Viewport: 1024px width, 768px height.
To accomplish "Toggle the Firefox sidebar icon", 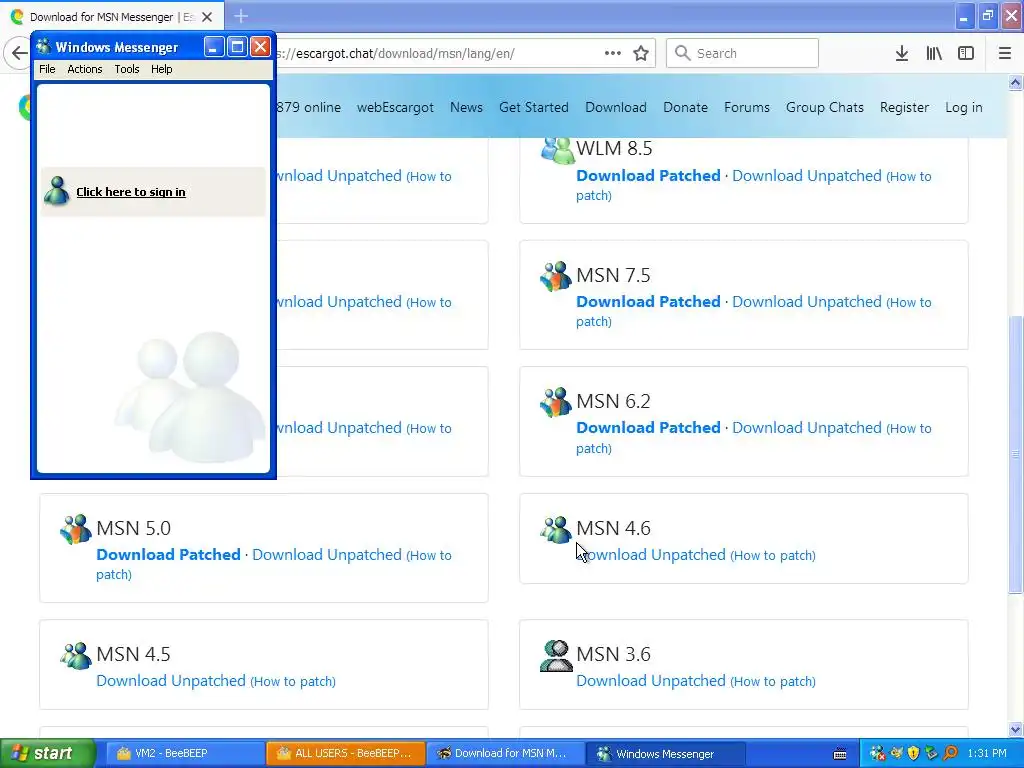I will point(966,54).
